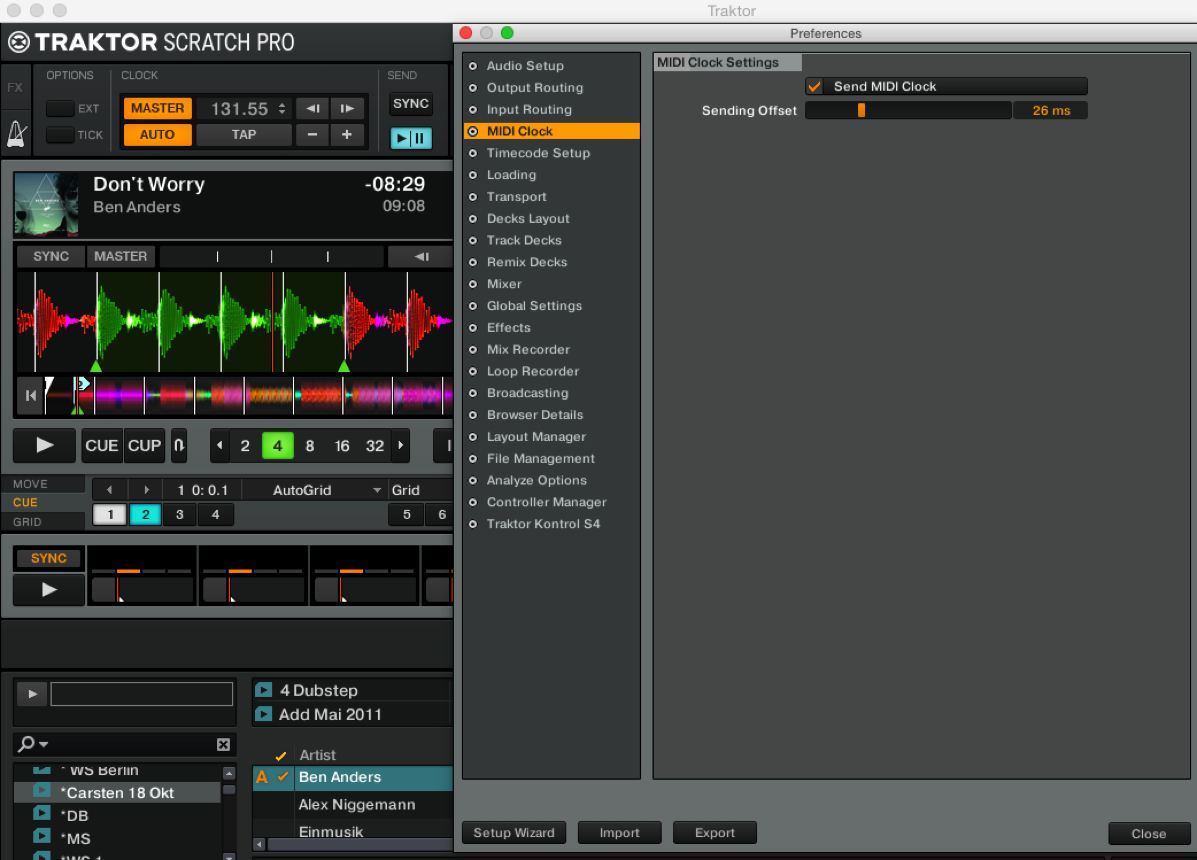Screen dimensions: 1197x860
Task: Click the skip-to-start icon beside the stripe
Action: coord(30,396)
